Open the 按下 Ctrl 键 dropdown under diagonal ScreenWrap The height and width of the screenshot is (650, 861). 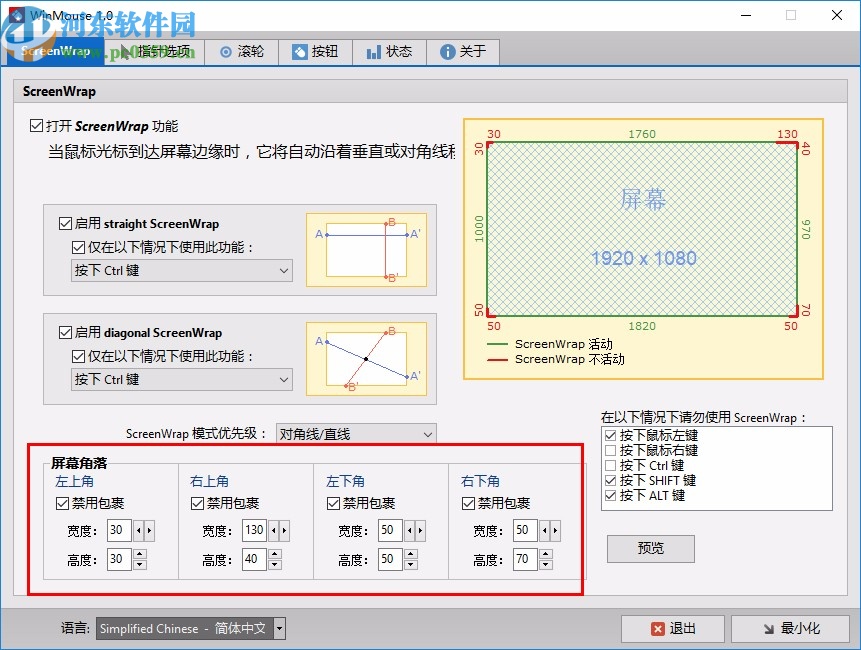pos(182,379)
